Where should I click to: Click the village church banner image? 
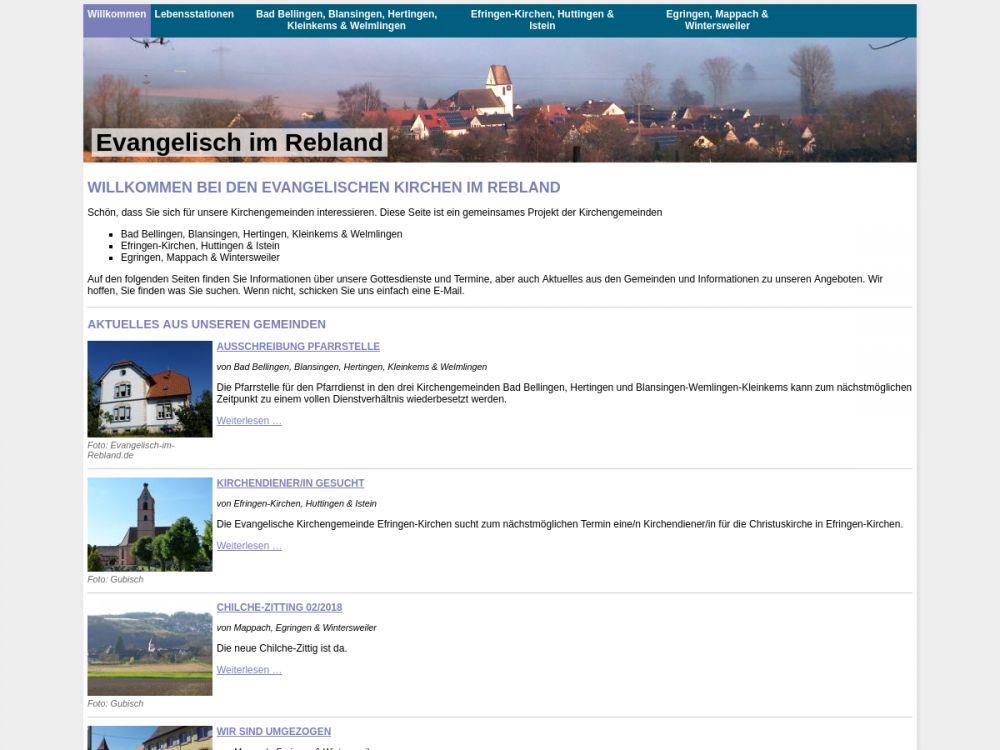(x=600, y=100)
